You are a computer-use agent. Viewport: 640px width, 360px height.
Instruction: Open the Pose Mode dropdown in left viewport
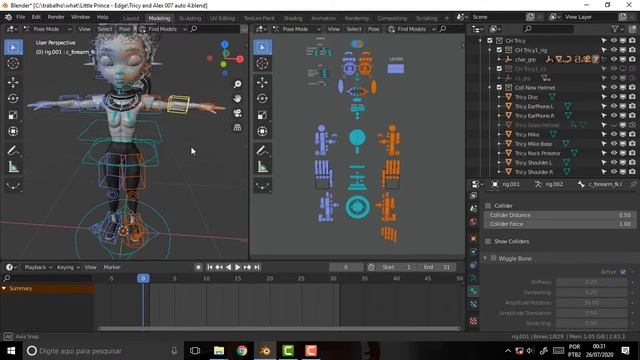[x=48, y=29]
